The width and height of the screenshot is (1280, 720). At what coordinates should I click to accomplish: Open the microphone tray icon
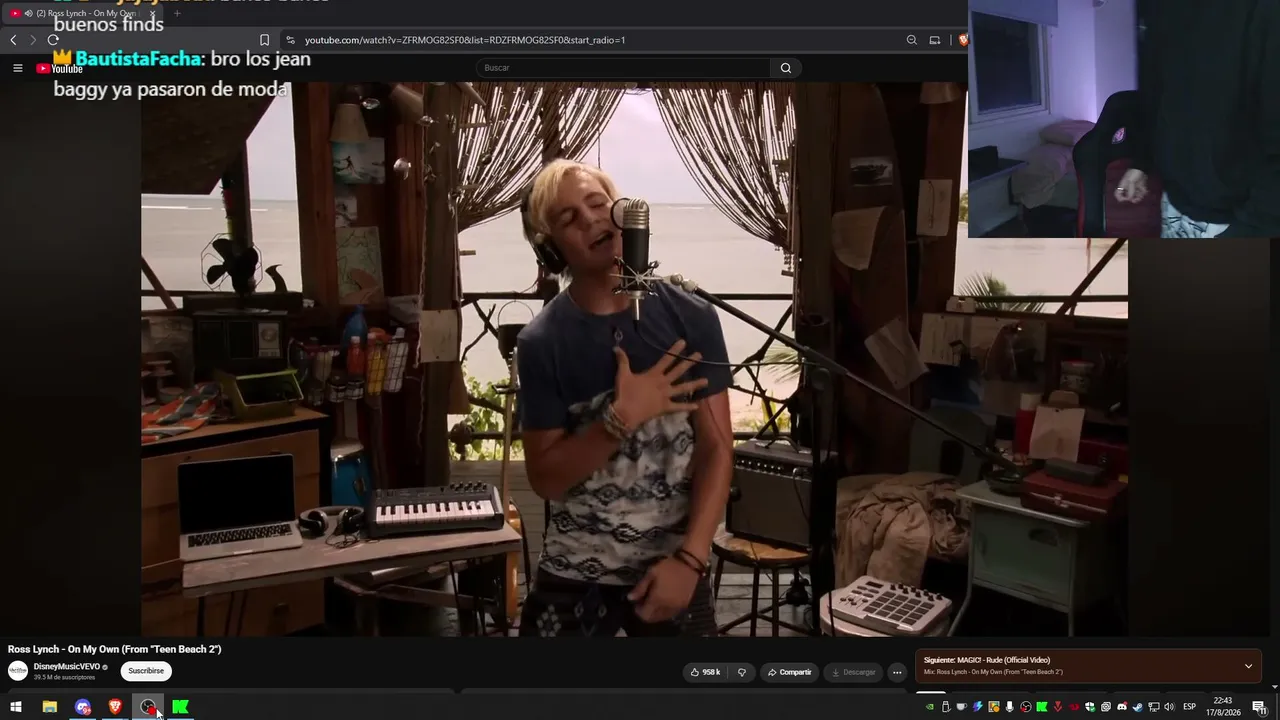pos(1010,707)
